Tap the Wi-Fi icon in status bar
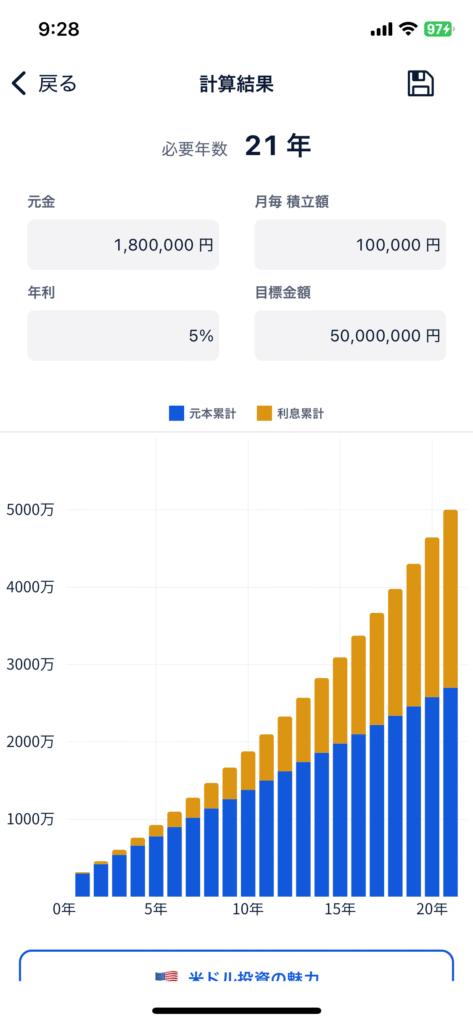 click(409, 29)
